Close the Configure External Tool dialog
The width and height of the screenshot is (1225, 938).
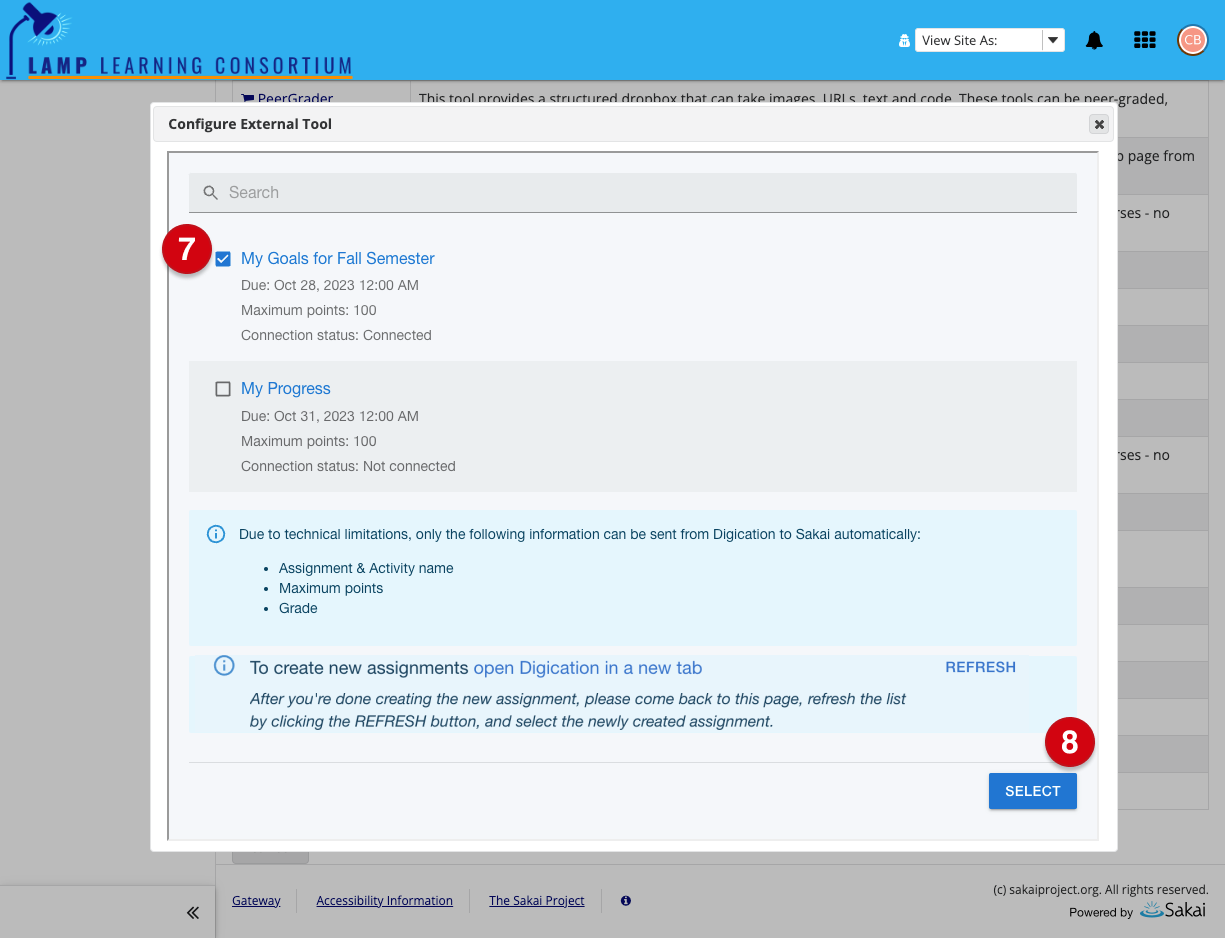(x=1099, y=124)
